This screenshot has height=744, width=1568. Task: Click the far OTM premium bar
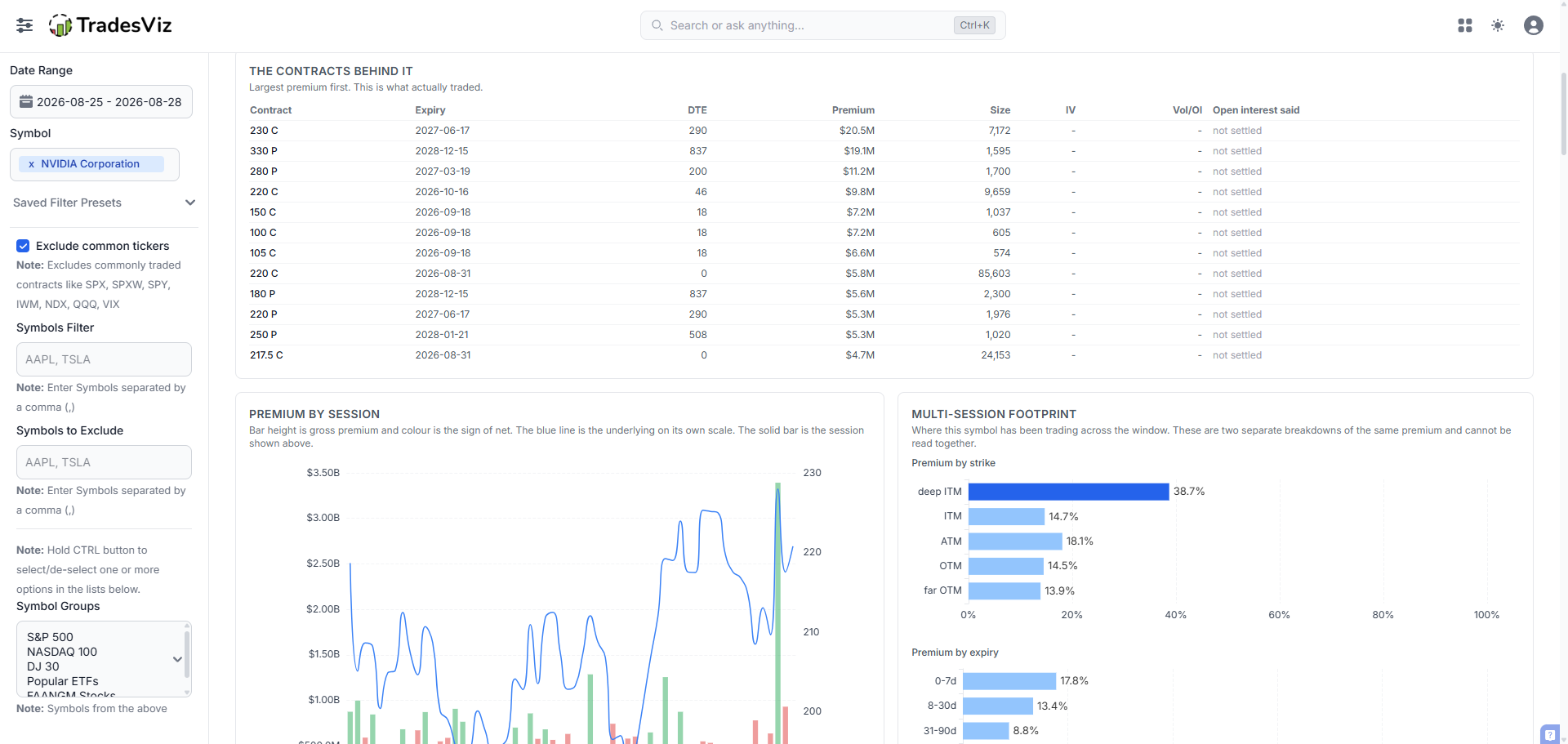pyautogui.click(x=1004, y=590)
